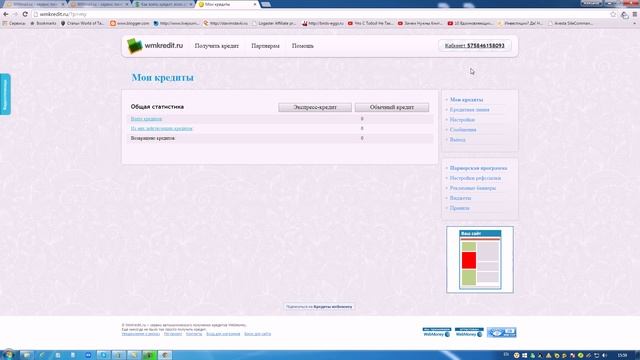Switch to the third browser tab with green icon

click(x=163, y=4)
